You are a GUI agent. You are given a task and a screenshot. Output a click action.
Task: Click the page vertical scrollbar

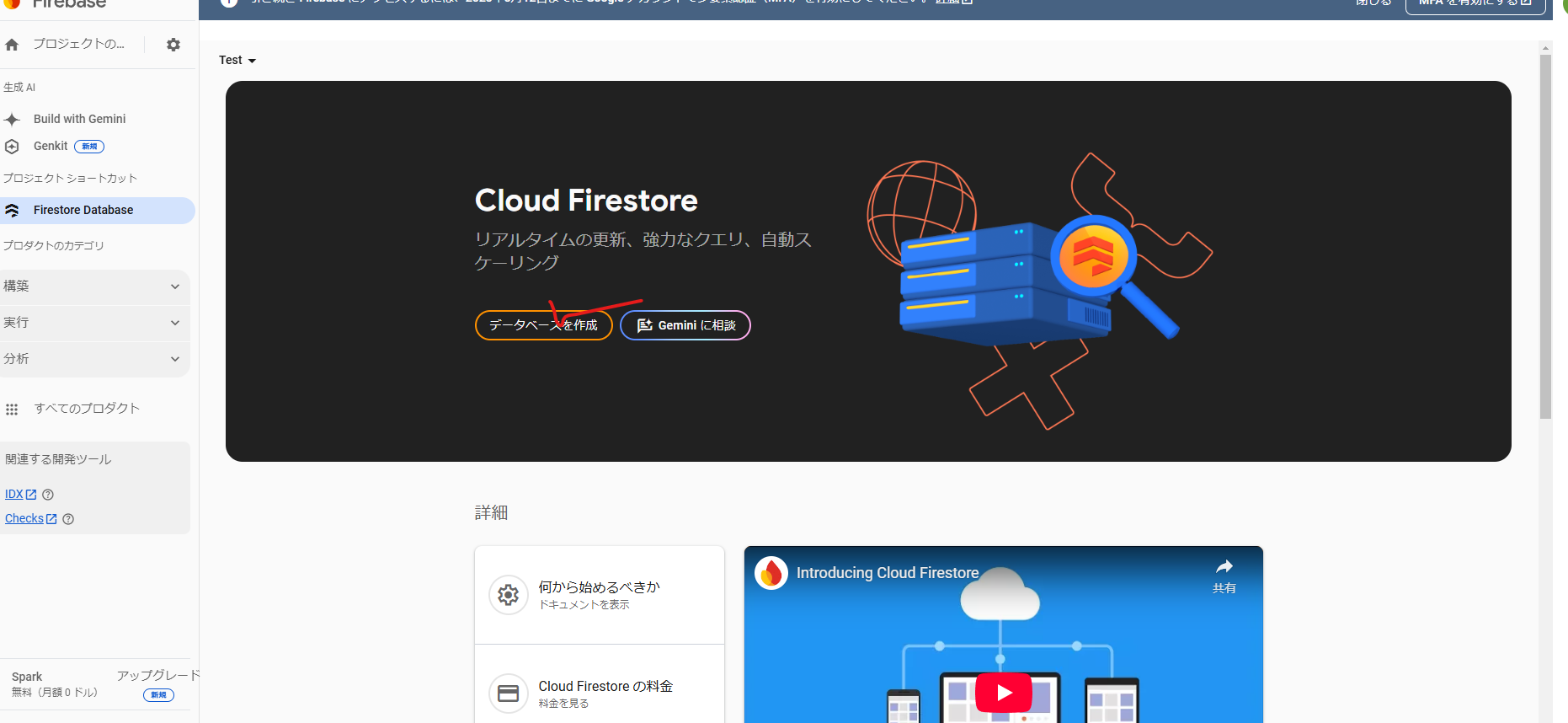click(1545, 236)
